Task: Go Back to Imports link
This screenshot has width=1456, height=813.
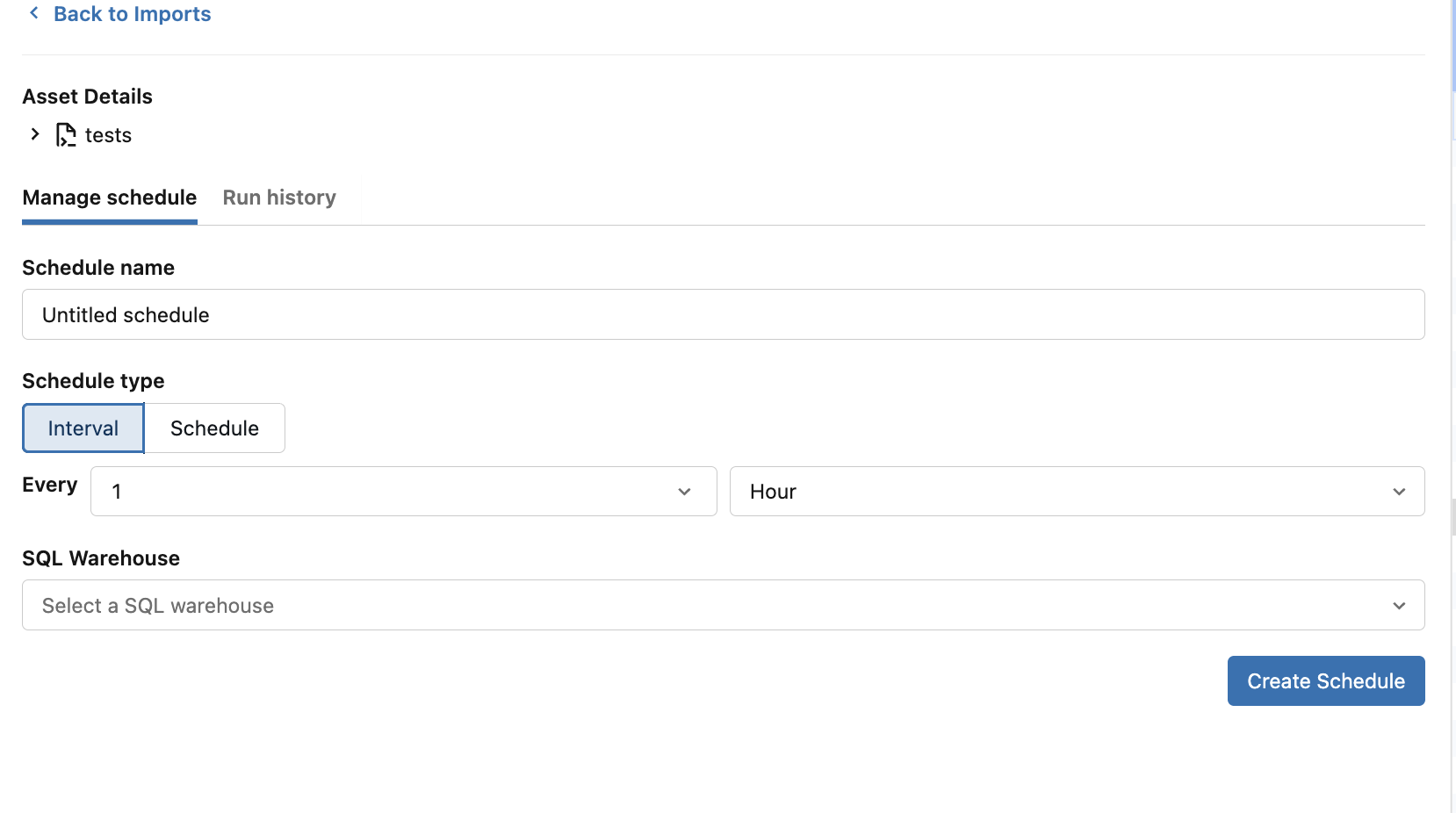Action: point(132,14)
